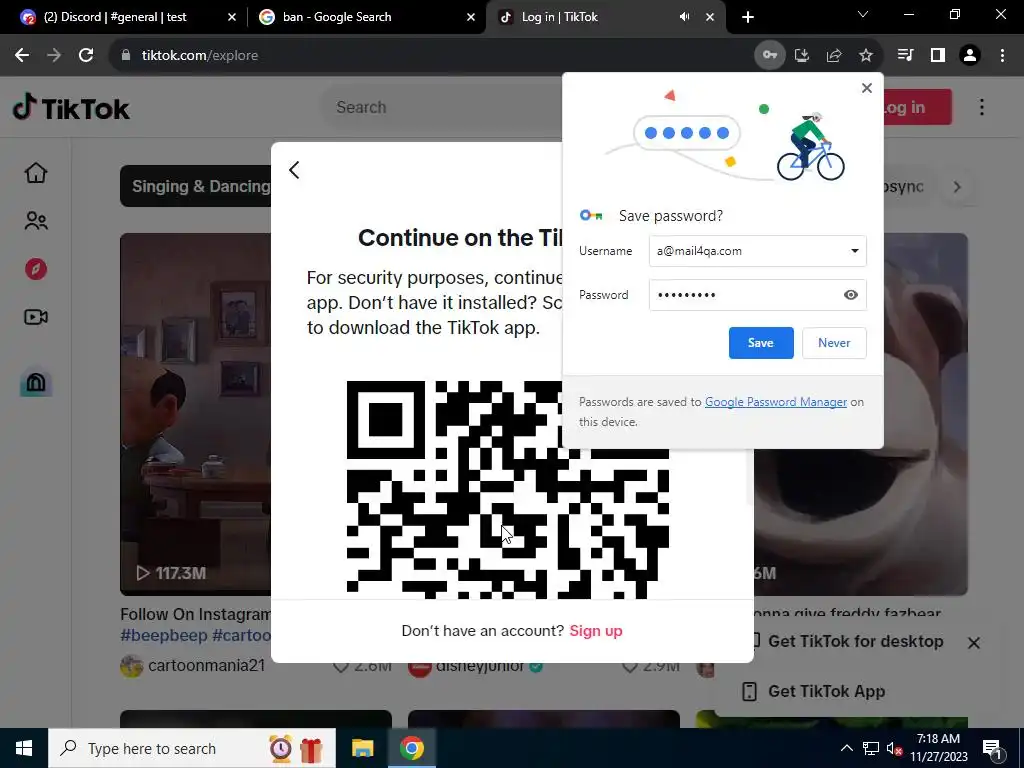Click the share page icon in address bar

[x=834, y=56]
